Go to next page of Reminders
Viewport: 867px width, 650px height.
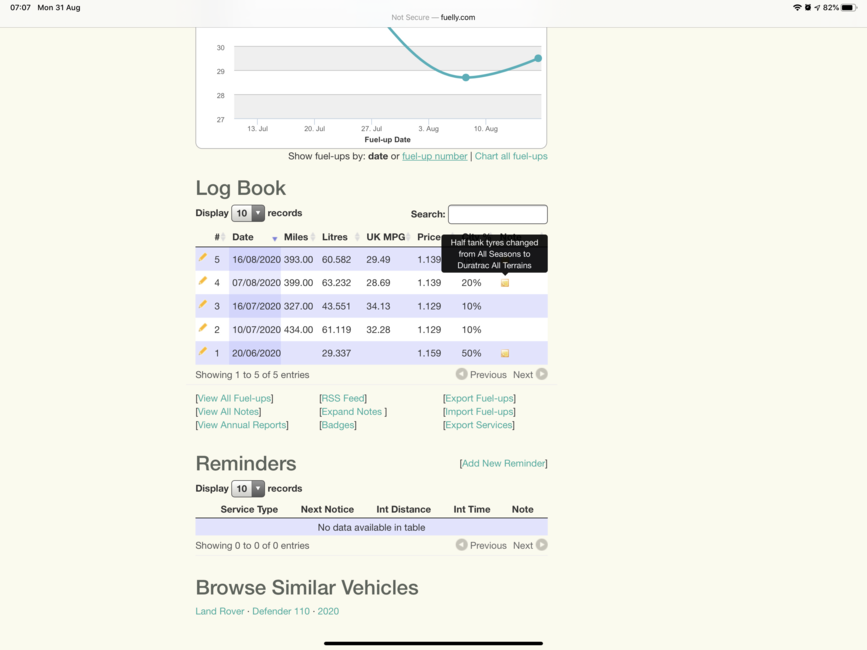530,546
